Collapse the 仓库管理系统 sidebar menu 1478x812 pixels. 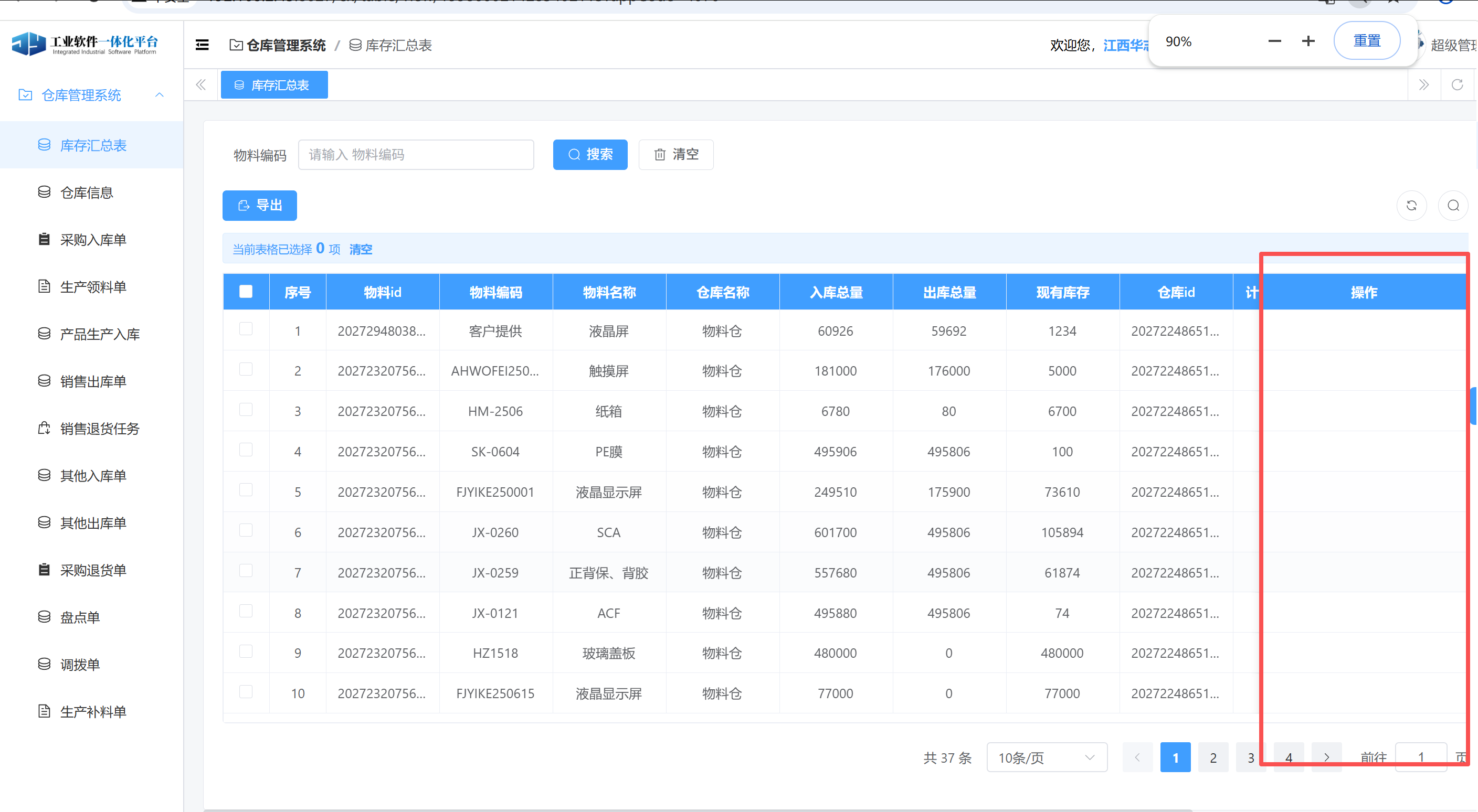click(92, 95)
